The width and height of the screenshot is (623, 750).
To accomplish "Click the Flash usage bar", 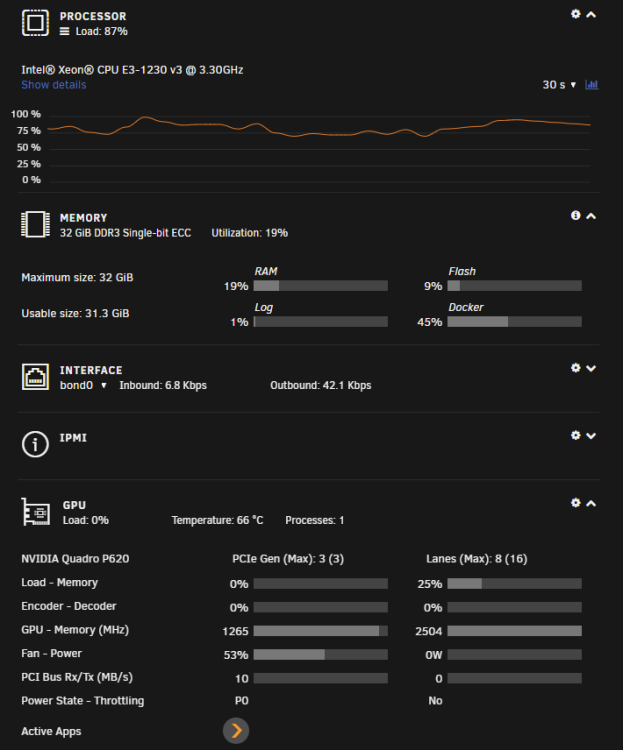I will tap(515, 286).
